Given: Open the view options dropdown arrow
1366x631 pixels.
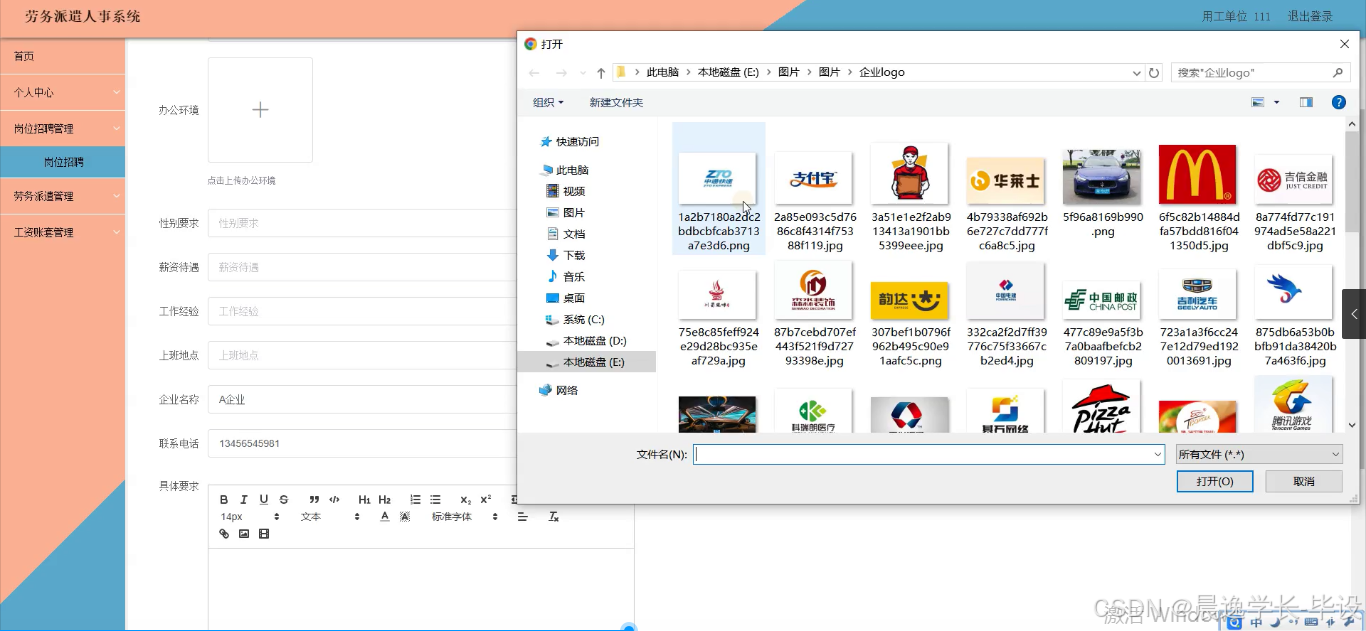Looking at the screenshot, I should point(1276,102).
